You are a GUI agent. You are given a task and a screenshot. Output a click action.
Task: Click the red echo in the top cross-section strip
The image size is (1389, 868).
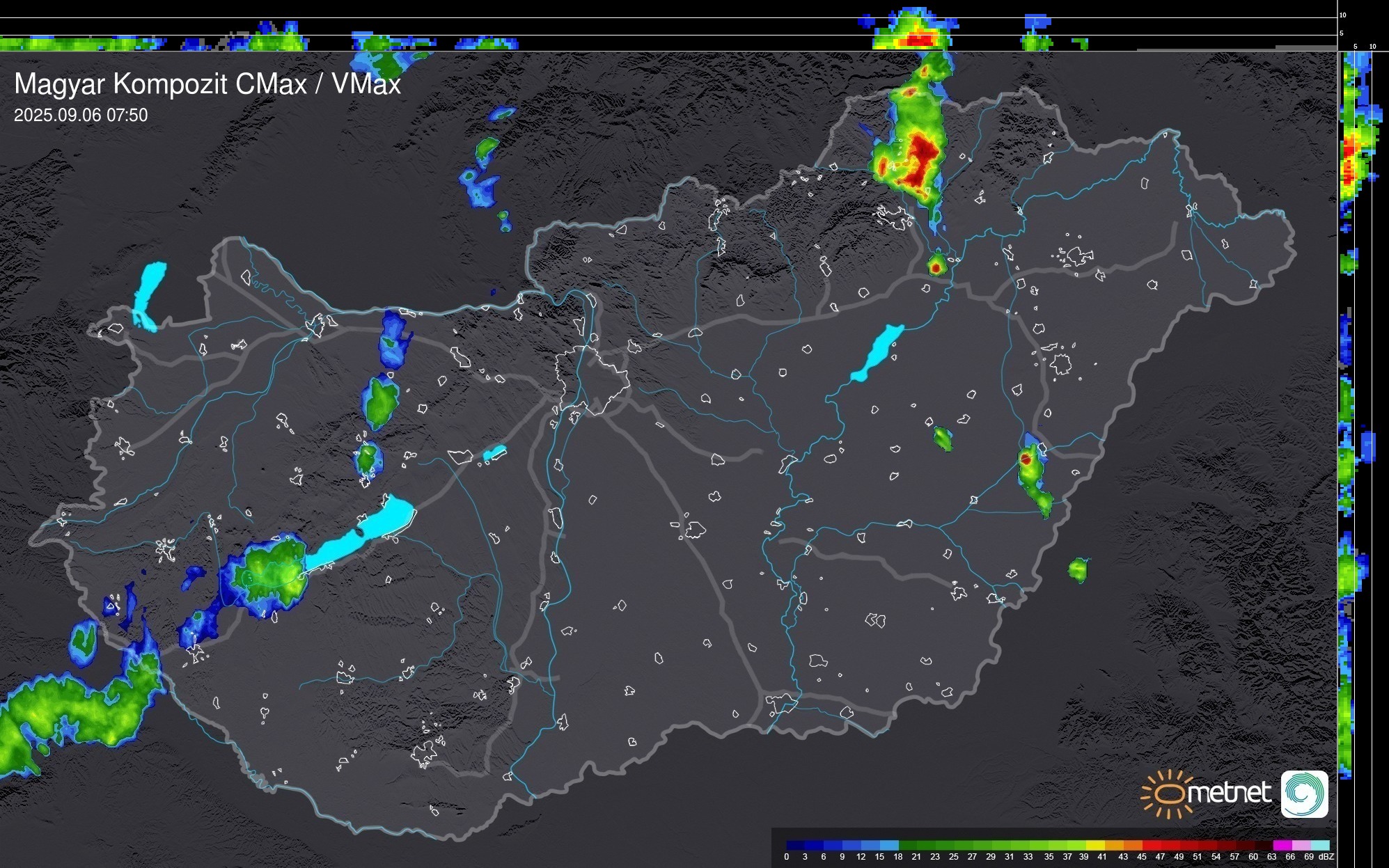(x=919, y=40)
